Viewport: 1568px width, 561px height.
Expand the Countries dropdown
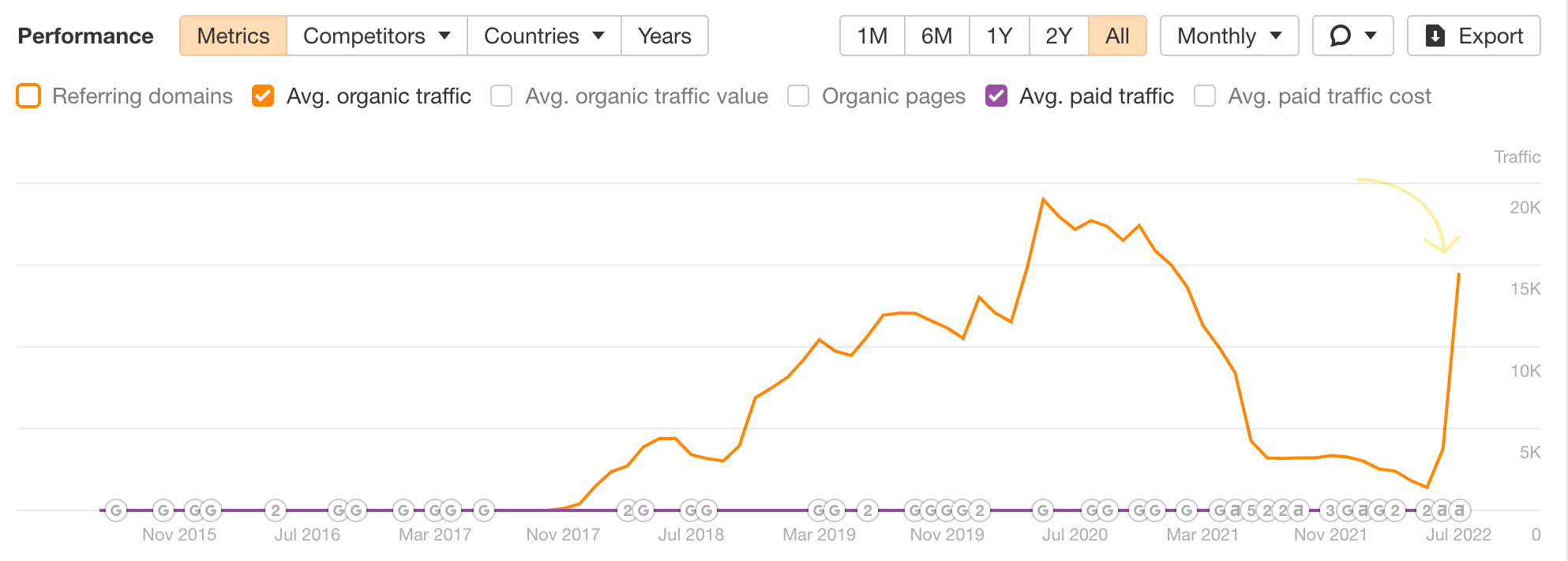click(x=544, y=36)
